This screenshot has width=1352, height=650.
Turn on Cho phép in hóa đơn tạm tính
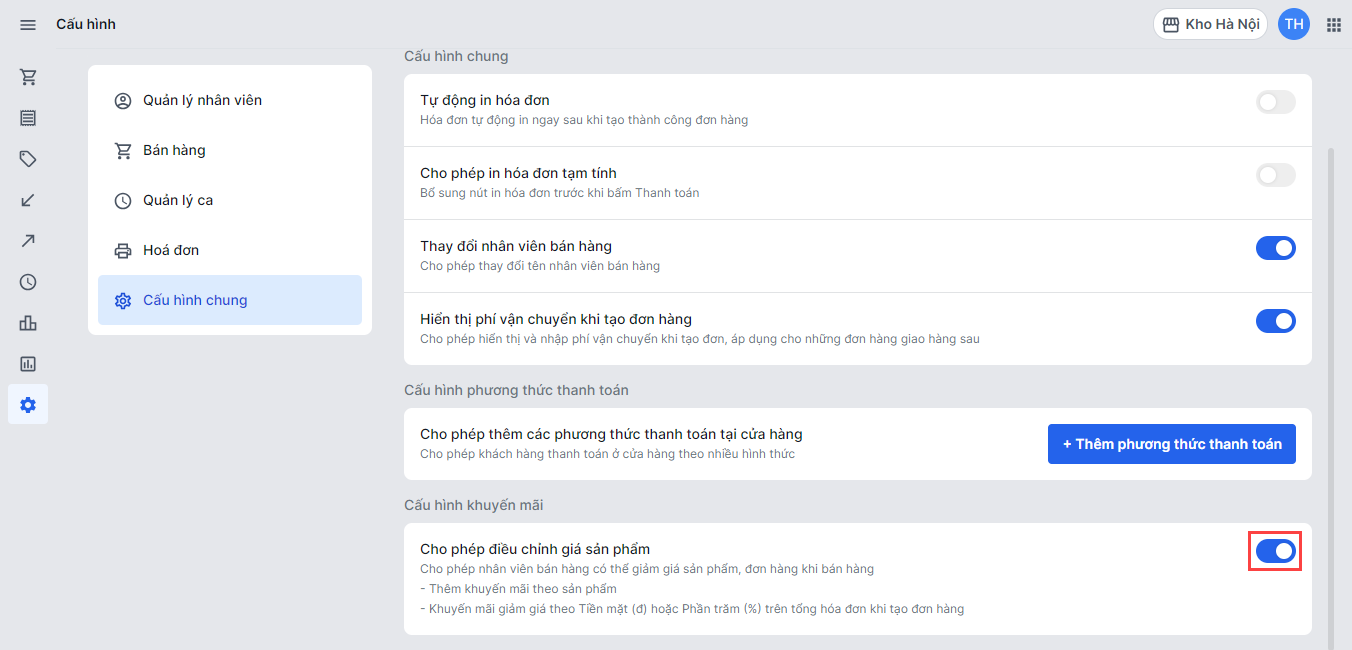(x=1275, y=175)
